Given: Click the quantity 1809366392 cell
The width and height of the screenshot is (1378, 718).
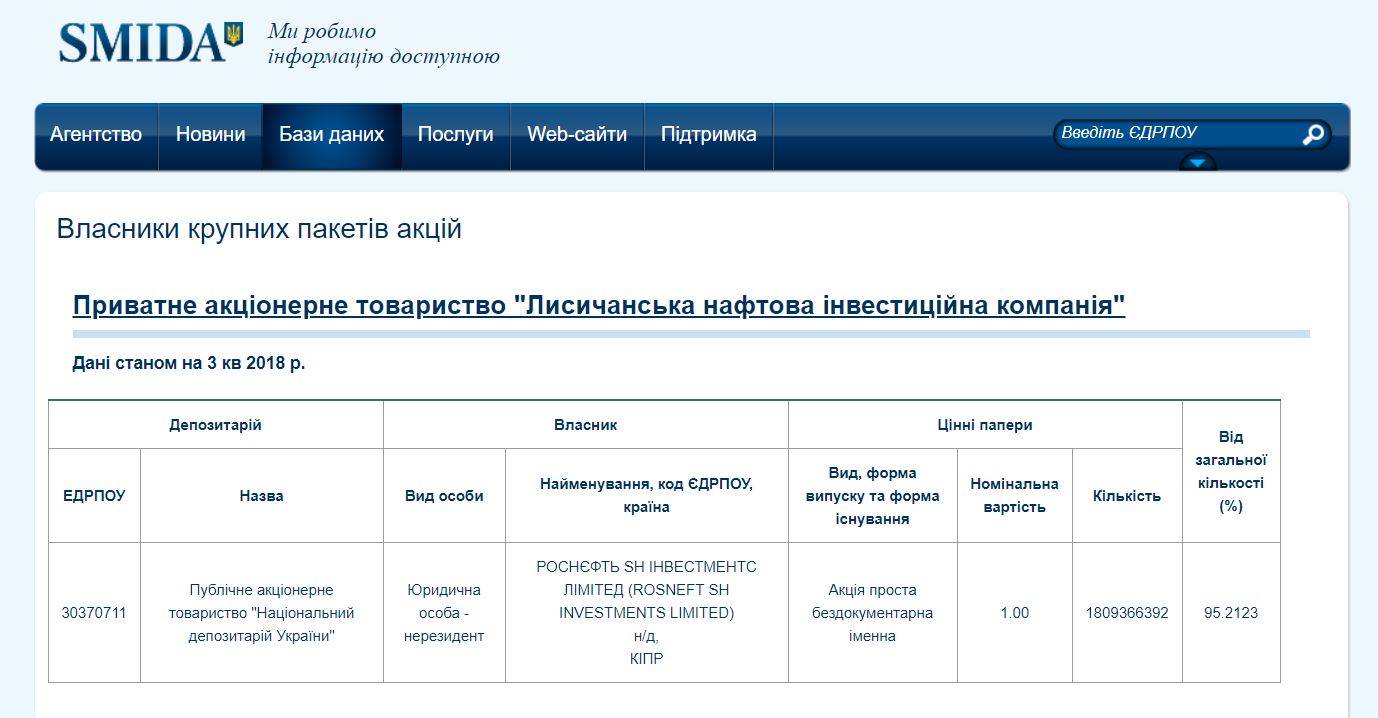Looking at the screenshot, I should pos(1127,613).
